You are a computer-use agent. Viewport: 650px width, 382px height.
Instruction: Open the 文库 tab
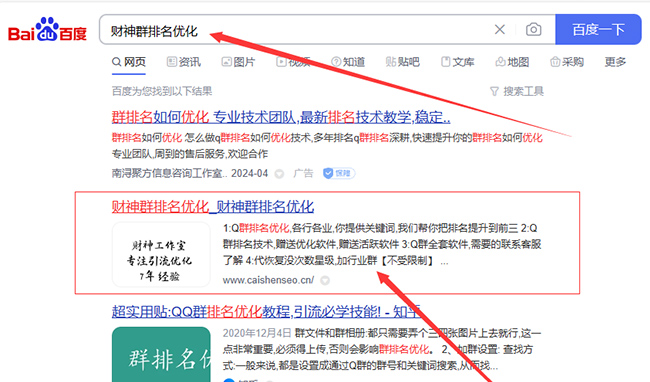click(x=457, y=62)
